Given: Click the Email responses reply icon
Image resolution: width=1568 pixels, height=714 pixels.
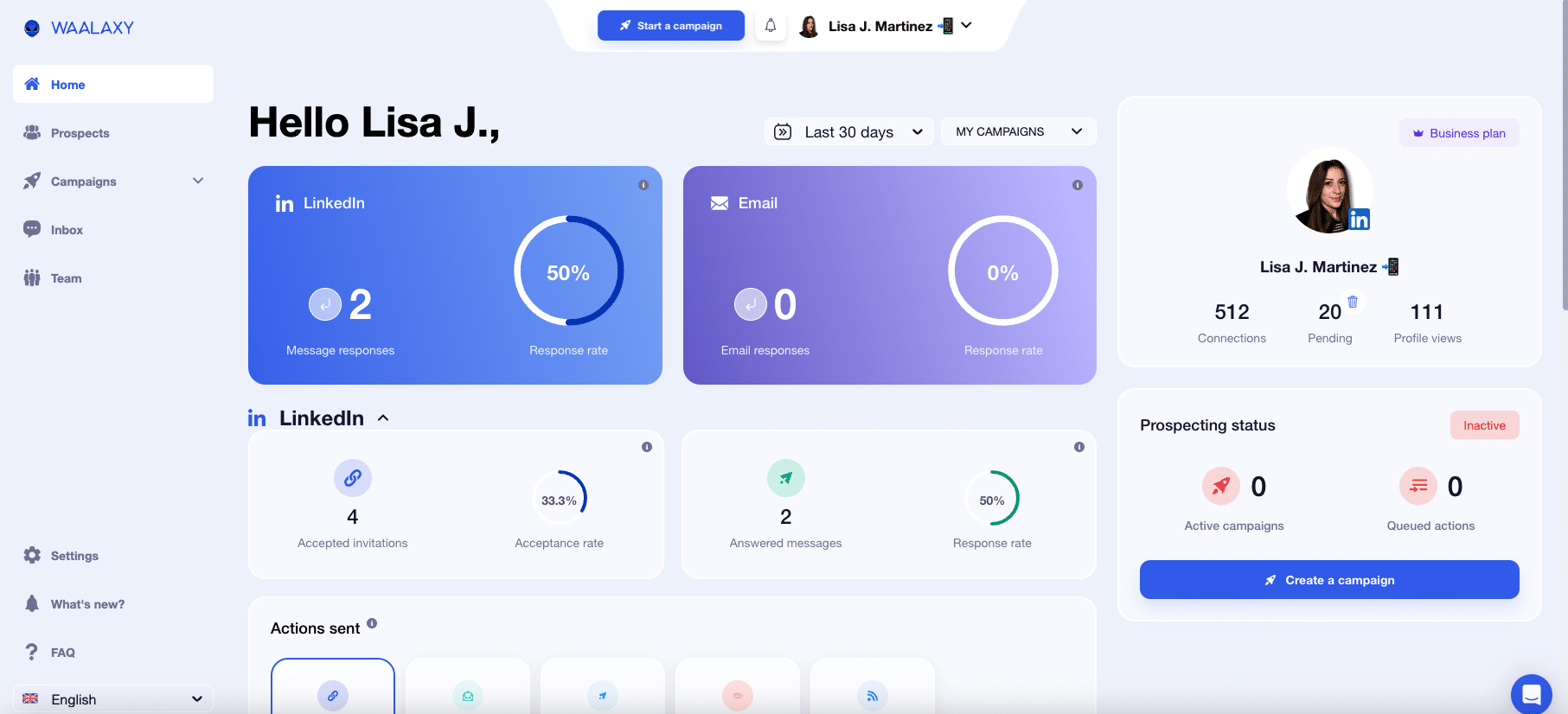Looking at the screenshot, I should [x=751, y=304].
